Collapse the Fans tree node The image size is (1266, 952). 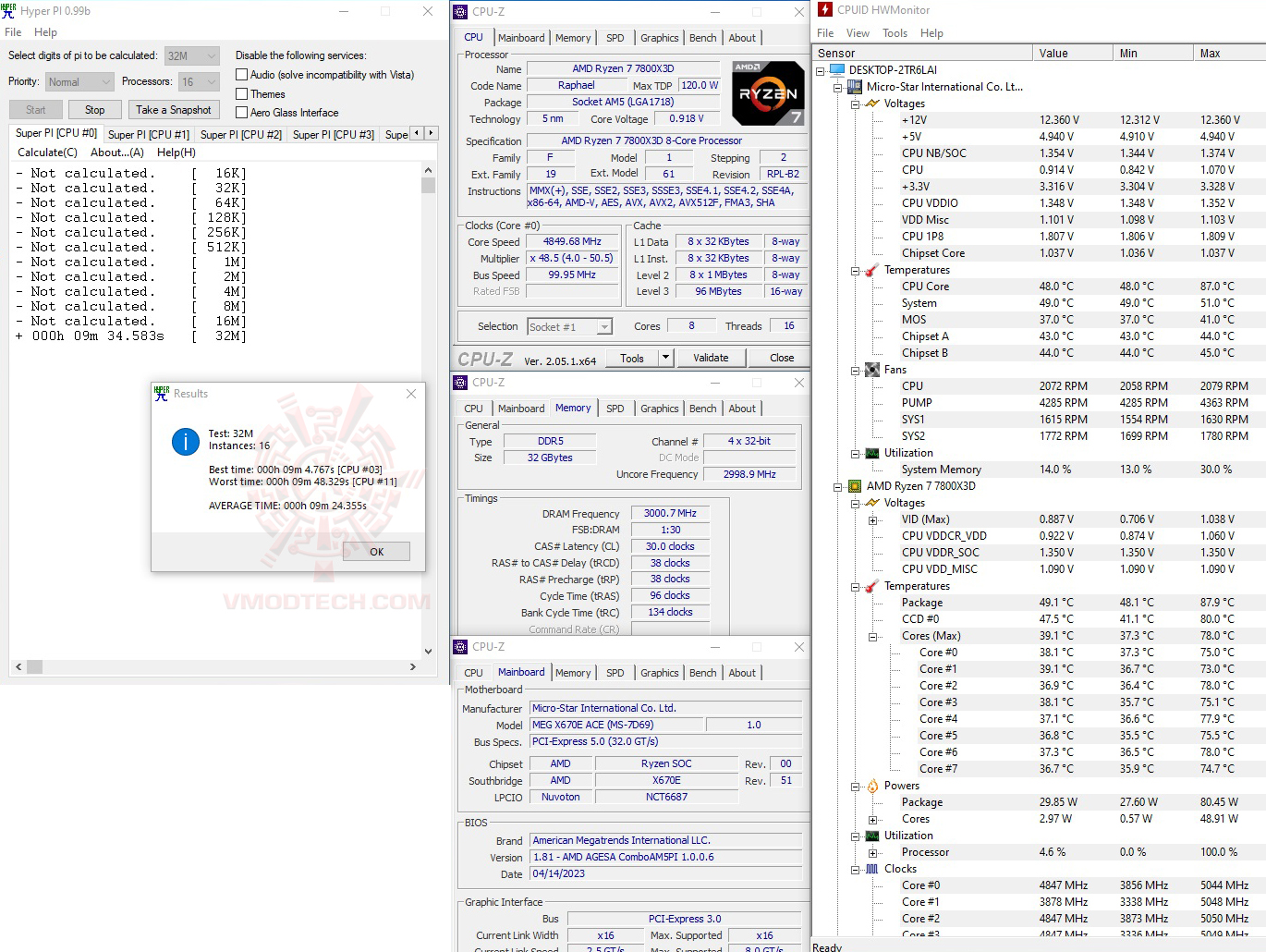click(855, 370)
